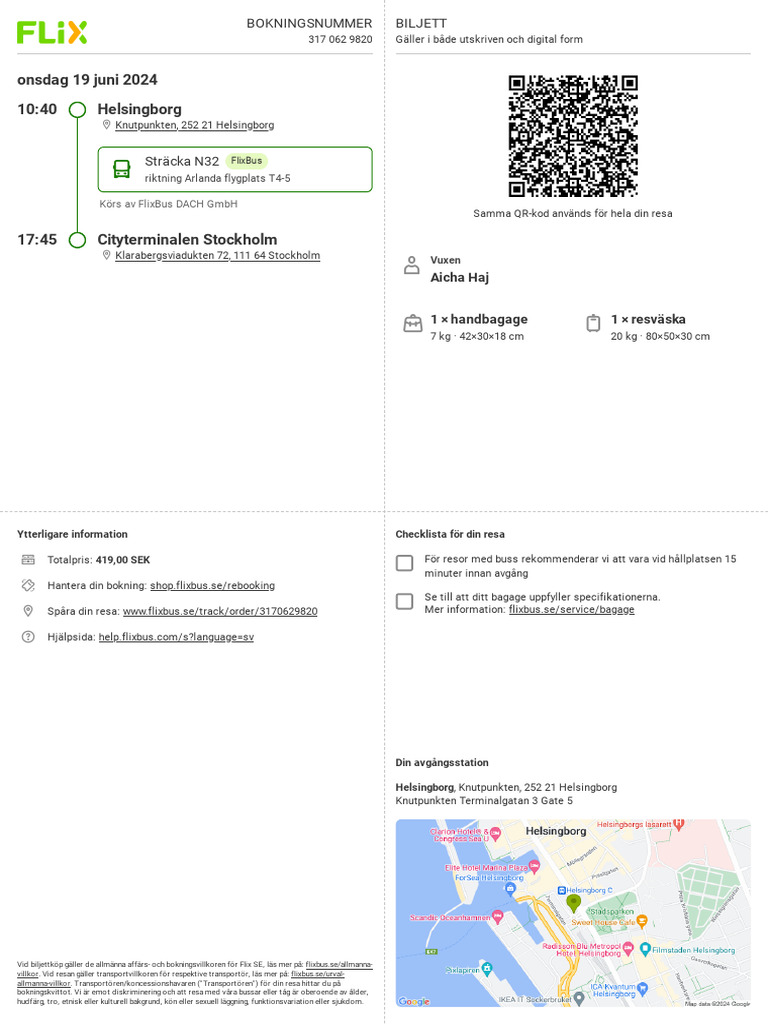The image size is (768, 1024).
Task: Open the Knutpunkten, 252 21 Helsingborg address link
Action: click(x=195, y=125)
